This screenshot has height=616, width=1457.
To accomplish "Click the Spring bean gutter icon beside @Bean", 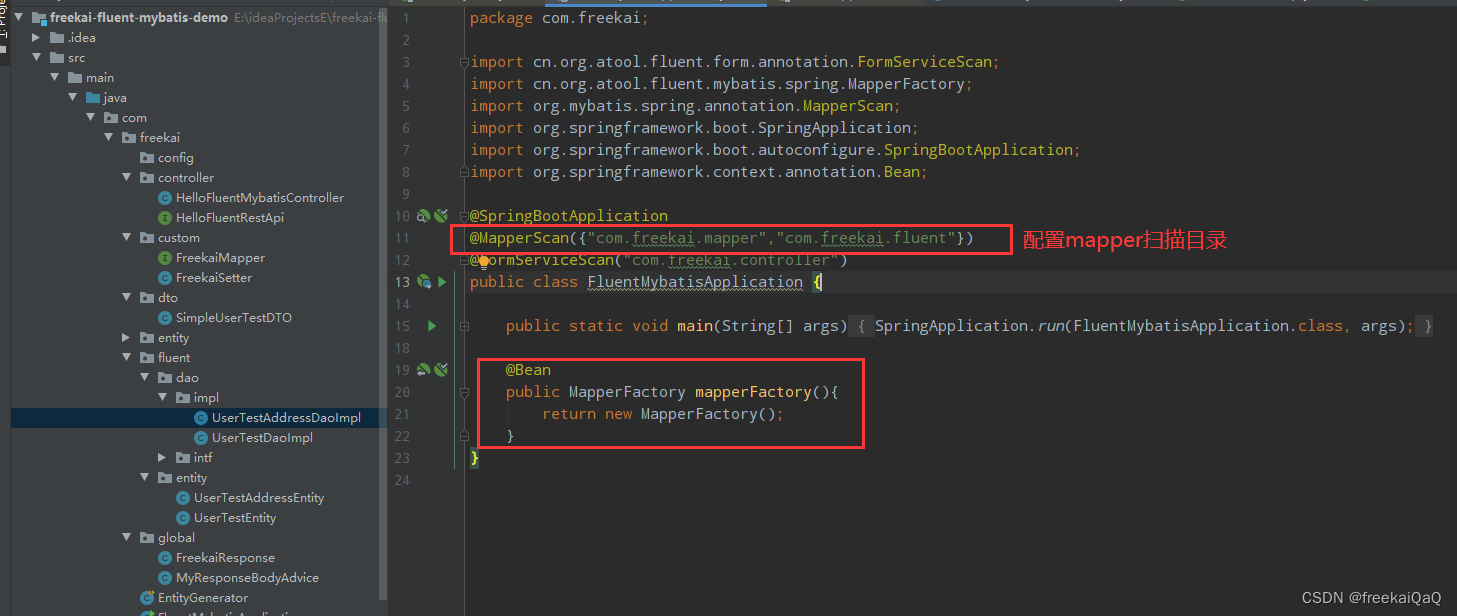I will pyautogui.click(x=424, y=370).
